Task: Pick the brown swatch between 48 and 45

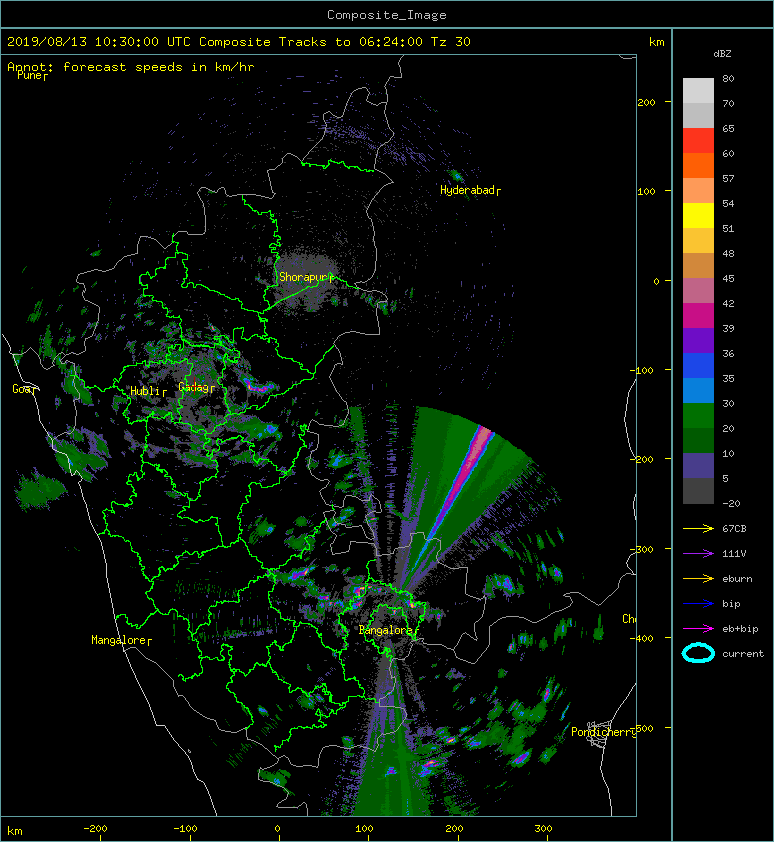Action: tap(698, 266)
